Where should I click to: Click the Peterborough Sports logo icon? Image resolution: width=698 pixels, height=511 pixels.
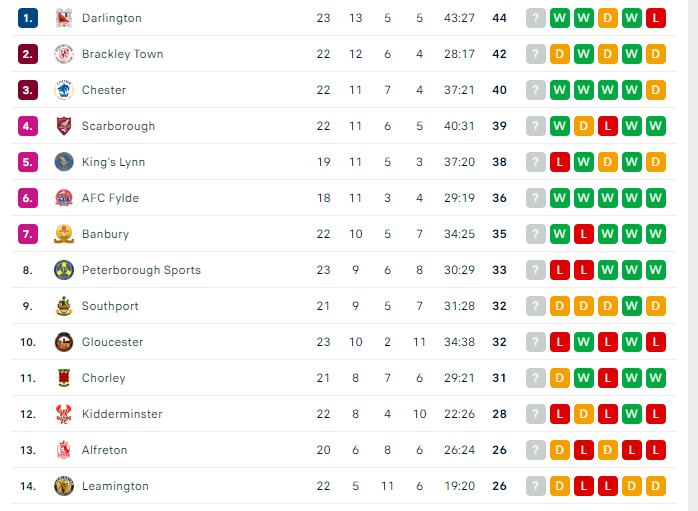click(x=64, y=270)
